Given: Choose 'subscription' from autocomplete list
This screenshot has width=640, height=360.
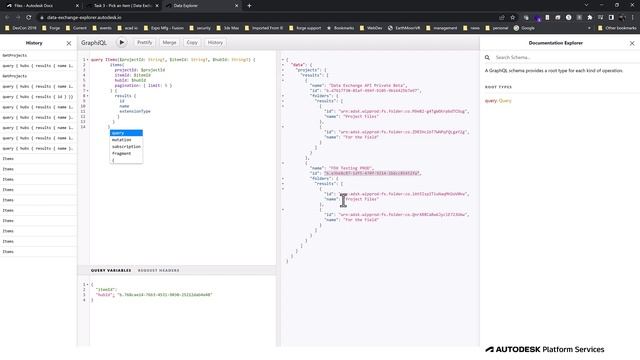Looking at the screenshot, I should [x=126, y=147].
